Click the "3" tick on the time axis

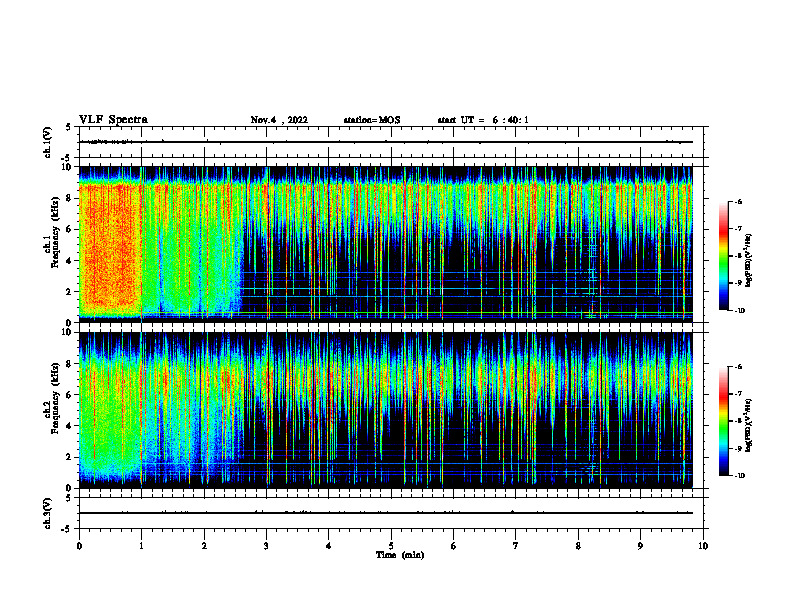click(x=266, y=546)
